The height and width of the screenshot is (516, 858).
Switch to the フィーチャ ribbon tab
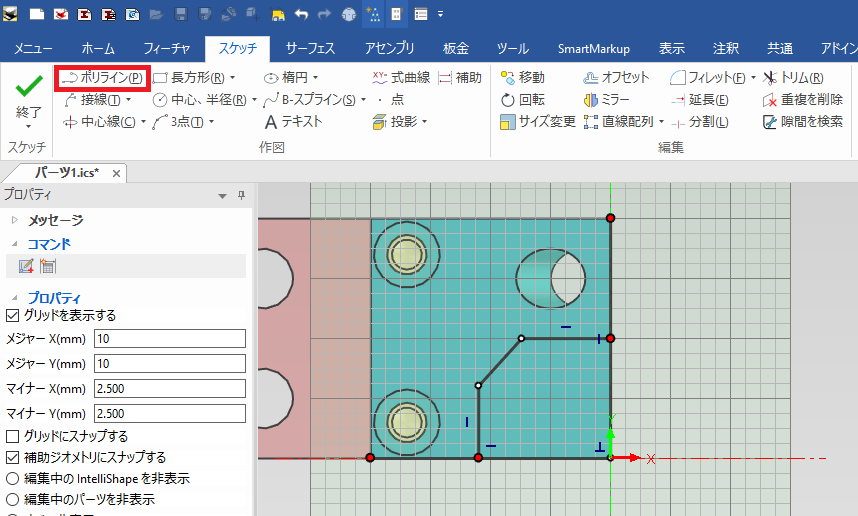167,48
